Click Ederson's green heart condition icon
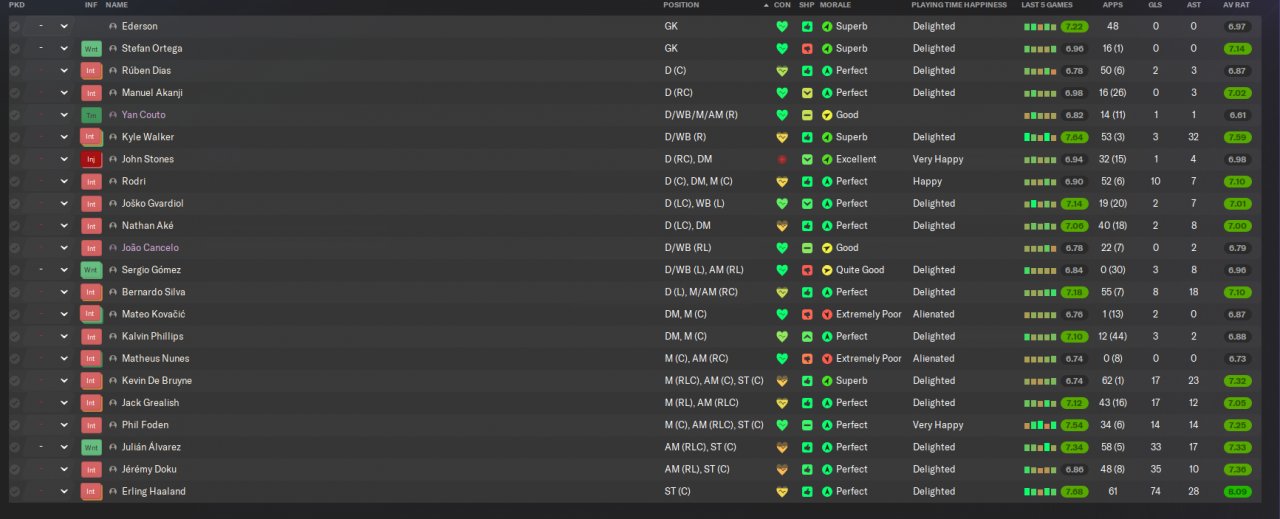 [x=782, y=26]
